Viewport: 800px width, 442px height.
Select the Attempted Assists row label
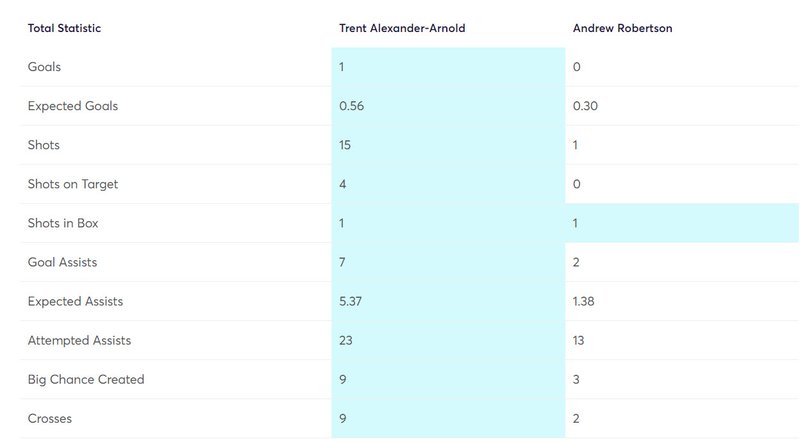click(x=80, y=340)
